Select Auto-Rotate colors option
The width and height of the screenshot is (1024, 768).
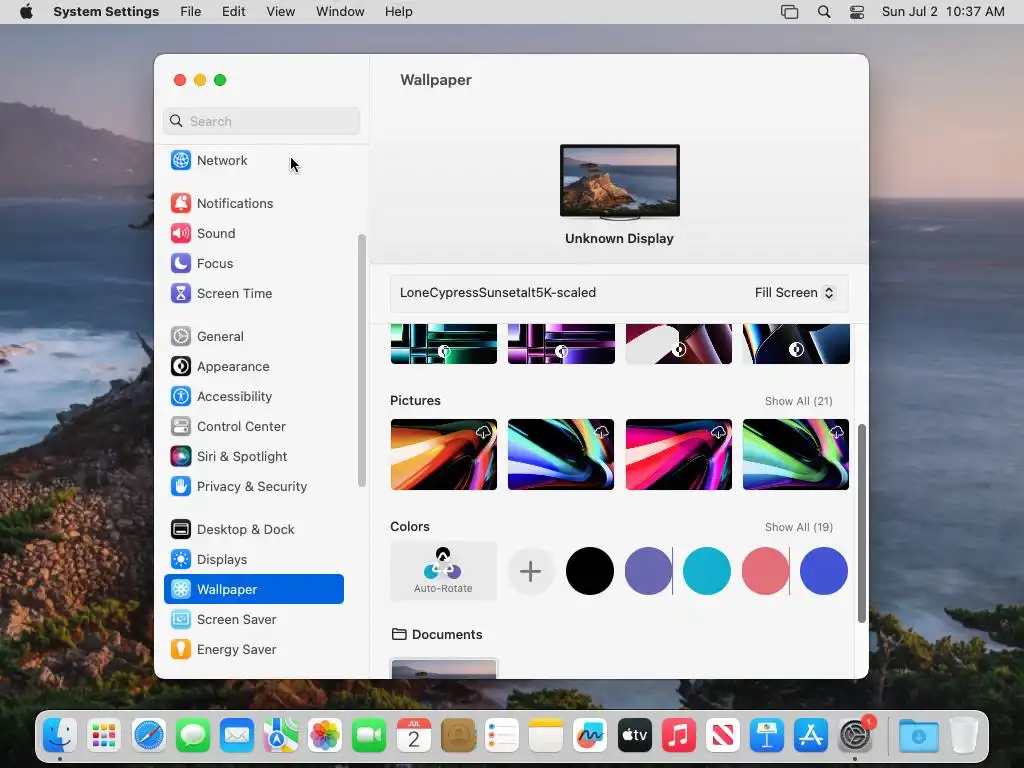point(443,571)
